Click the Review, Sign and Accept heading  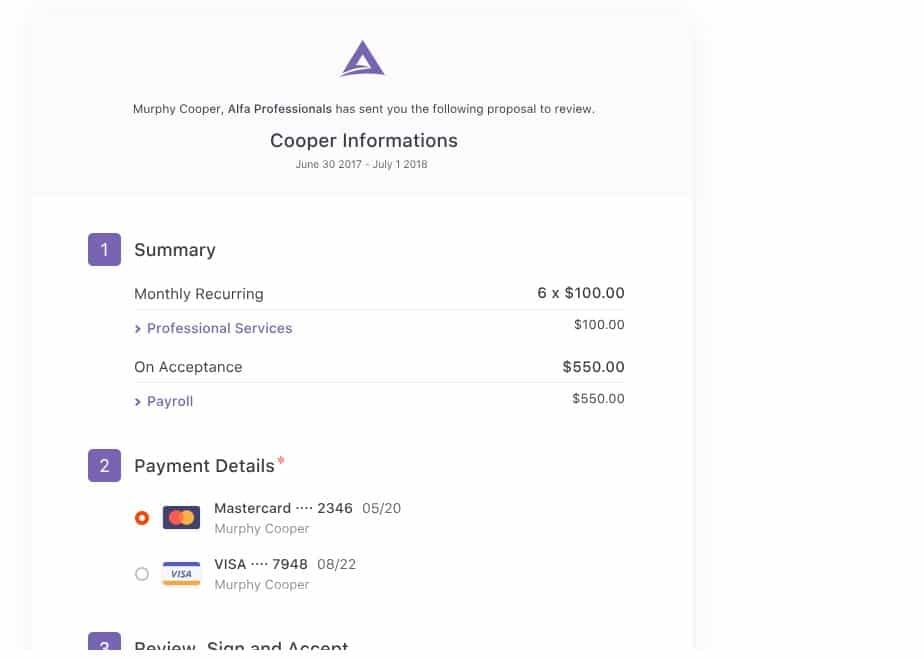point(241,647)
